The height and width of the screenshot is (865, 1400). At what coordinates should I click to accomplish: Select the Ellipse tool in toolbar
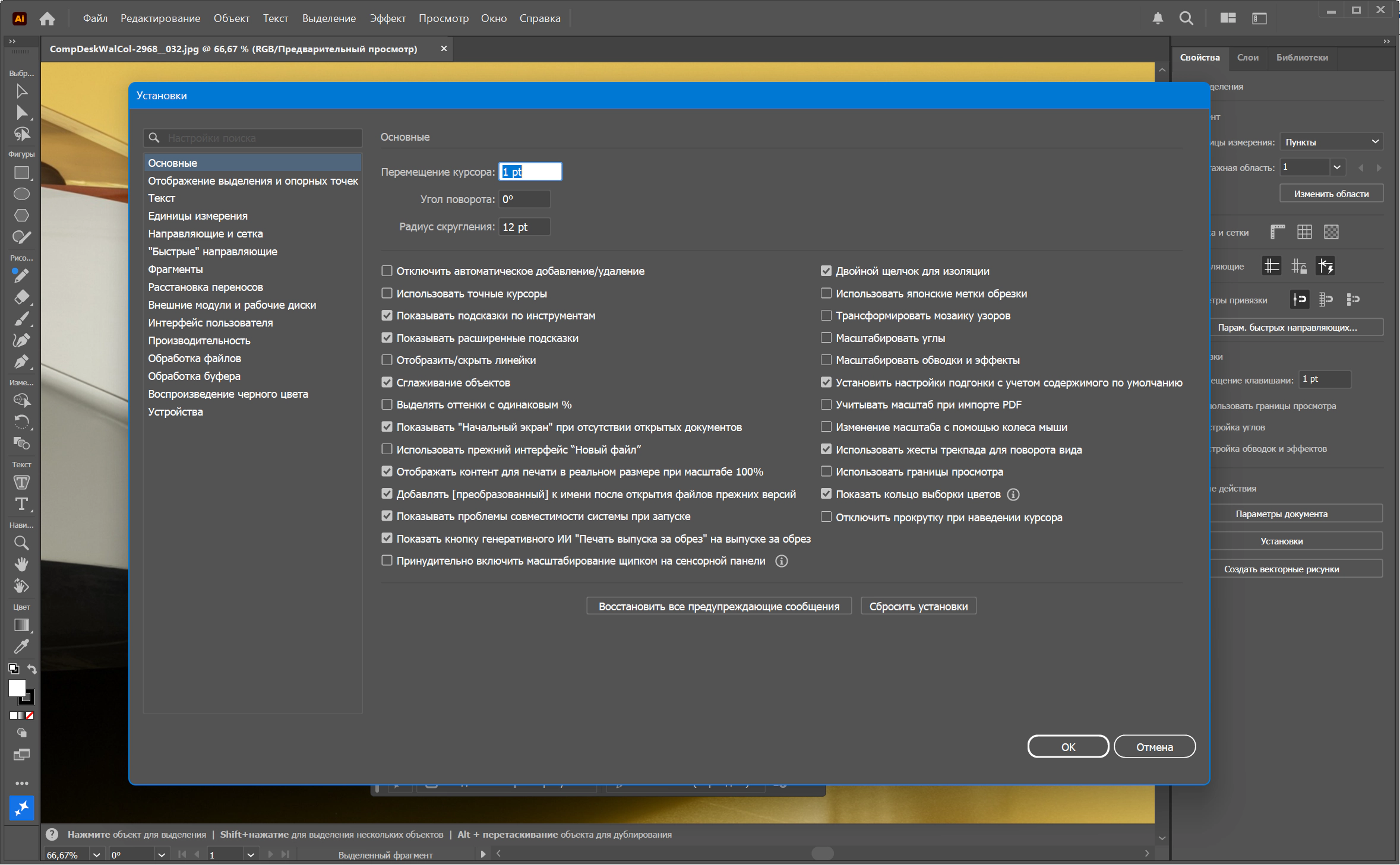point(21,194)
